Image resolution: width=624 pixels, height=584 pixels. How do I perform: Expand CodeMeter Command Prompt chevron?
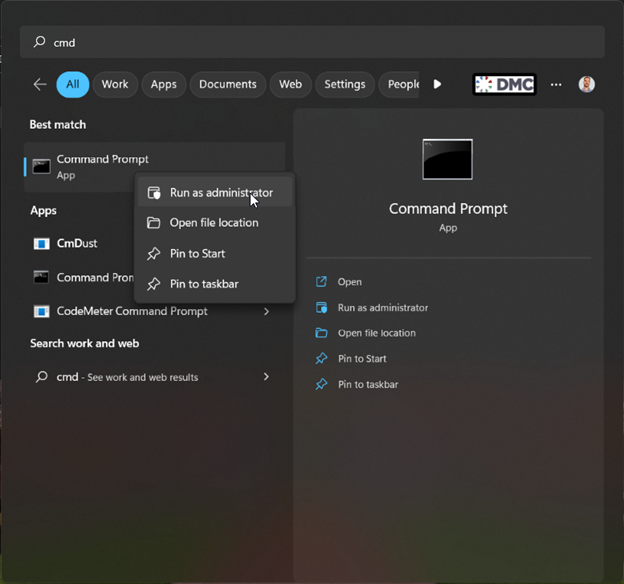pos(266,311)
